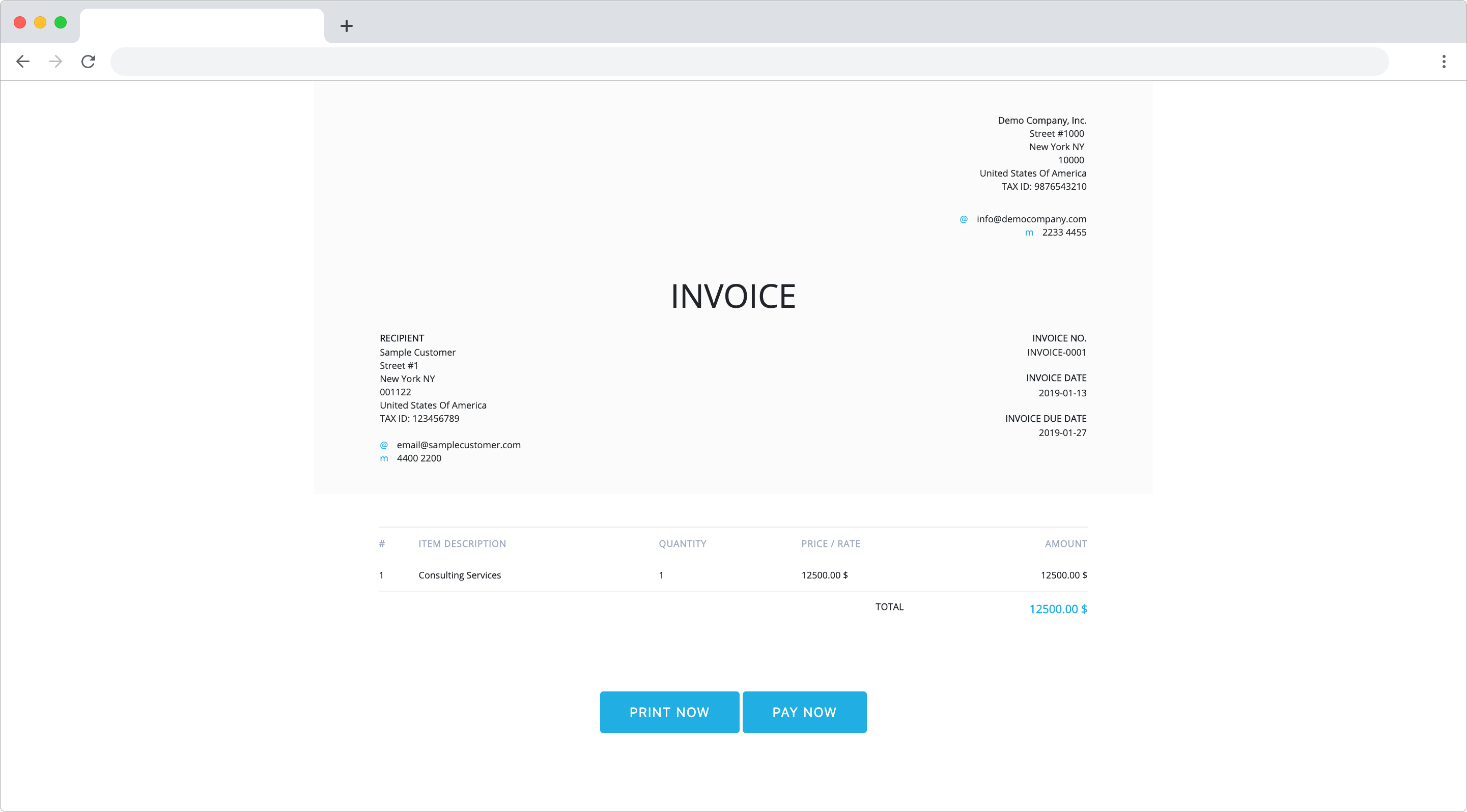Viewport: 1467px width, 812px height.
Task: Click invoice number 'INVOICE-0001'
Action: [1056, 352]
